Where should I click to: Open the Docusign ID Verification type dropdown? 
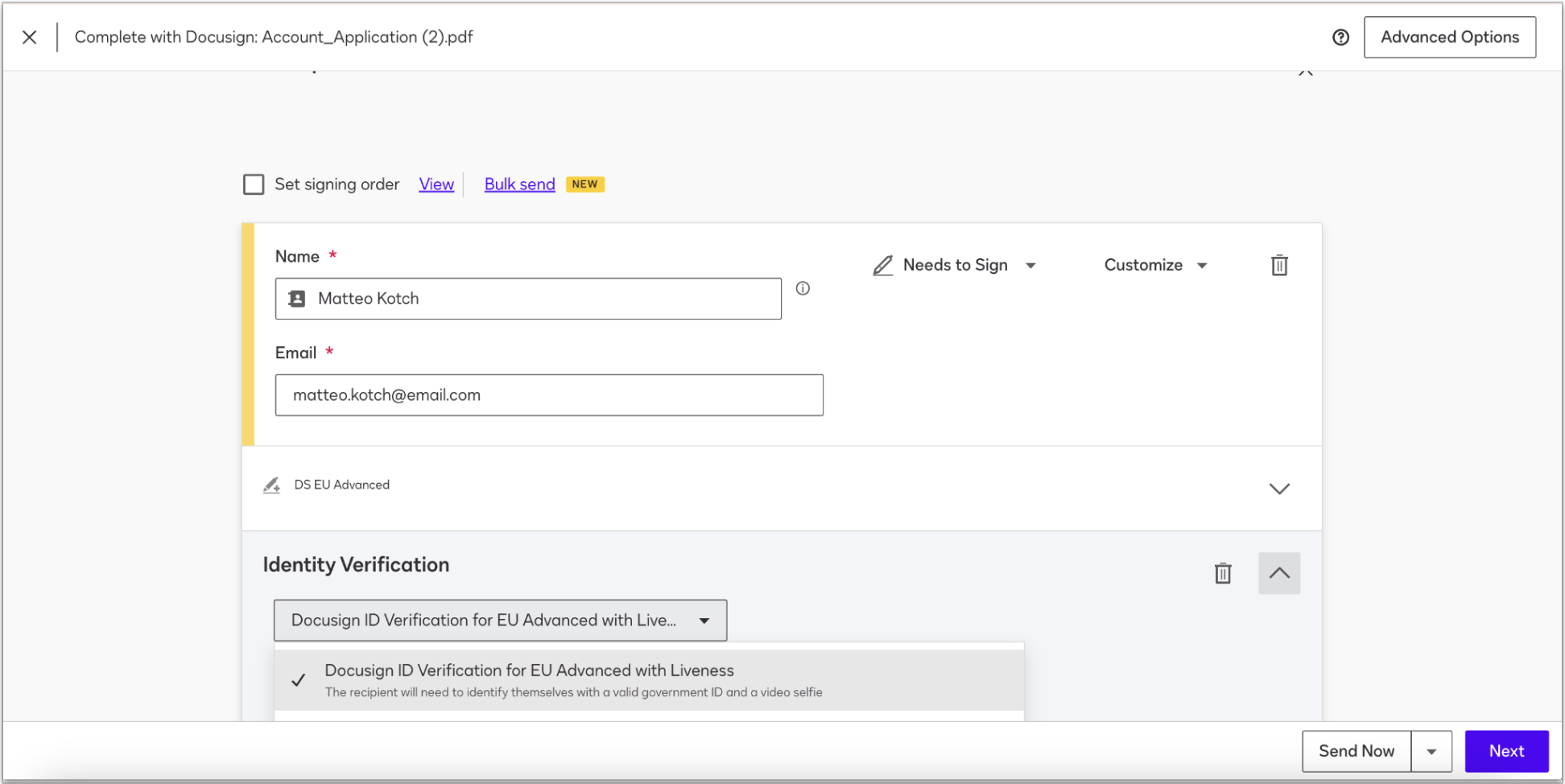pos(500,621)
